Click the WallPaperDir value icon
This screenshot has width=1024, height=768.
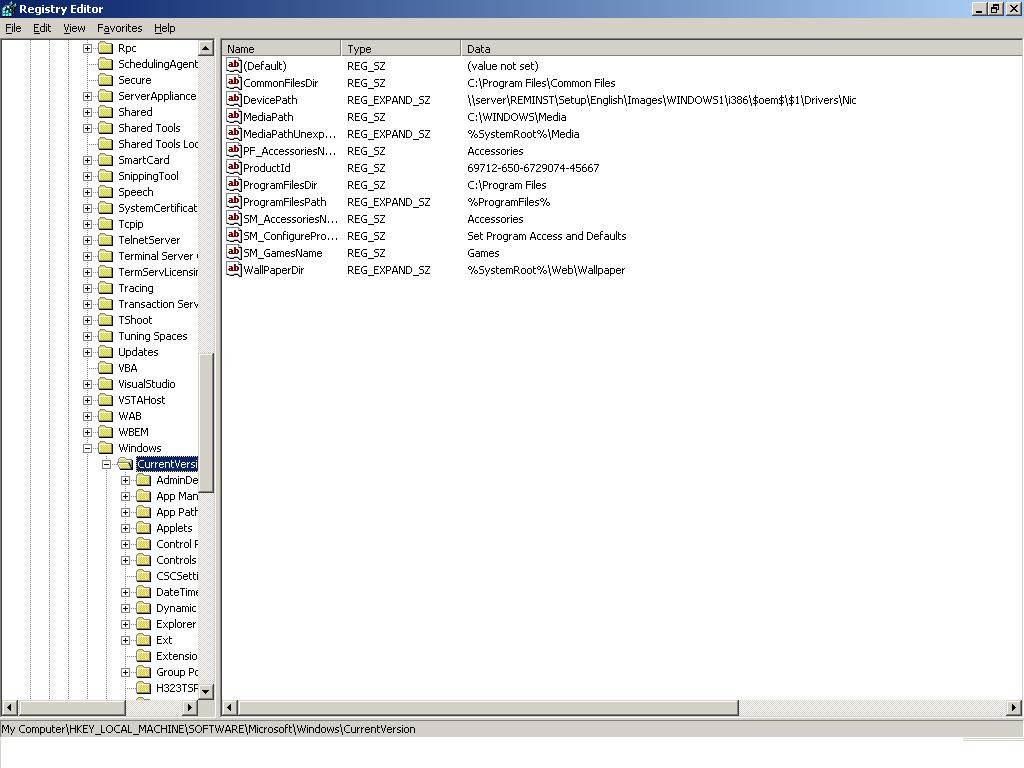(234, 269)
